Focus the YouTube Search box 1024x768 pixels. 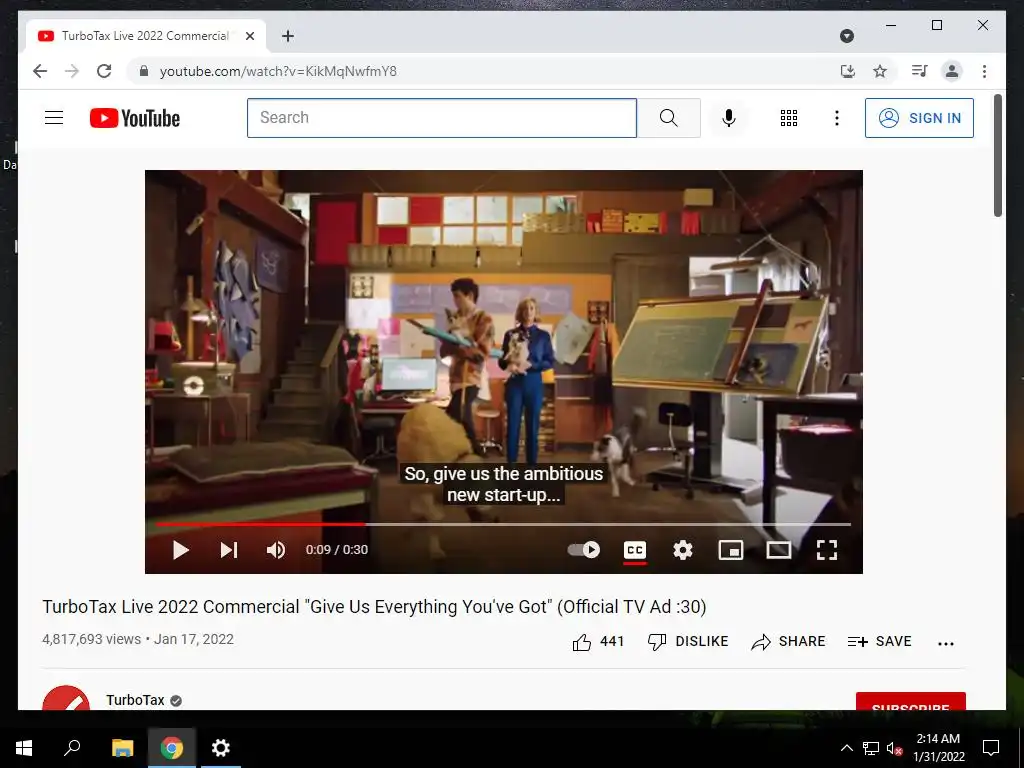pyautogui.click(x=441, y=118)
